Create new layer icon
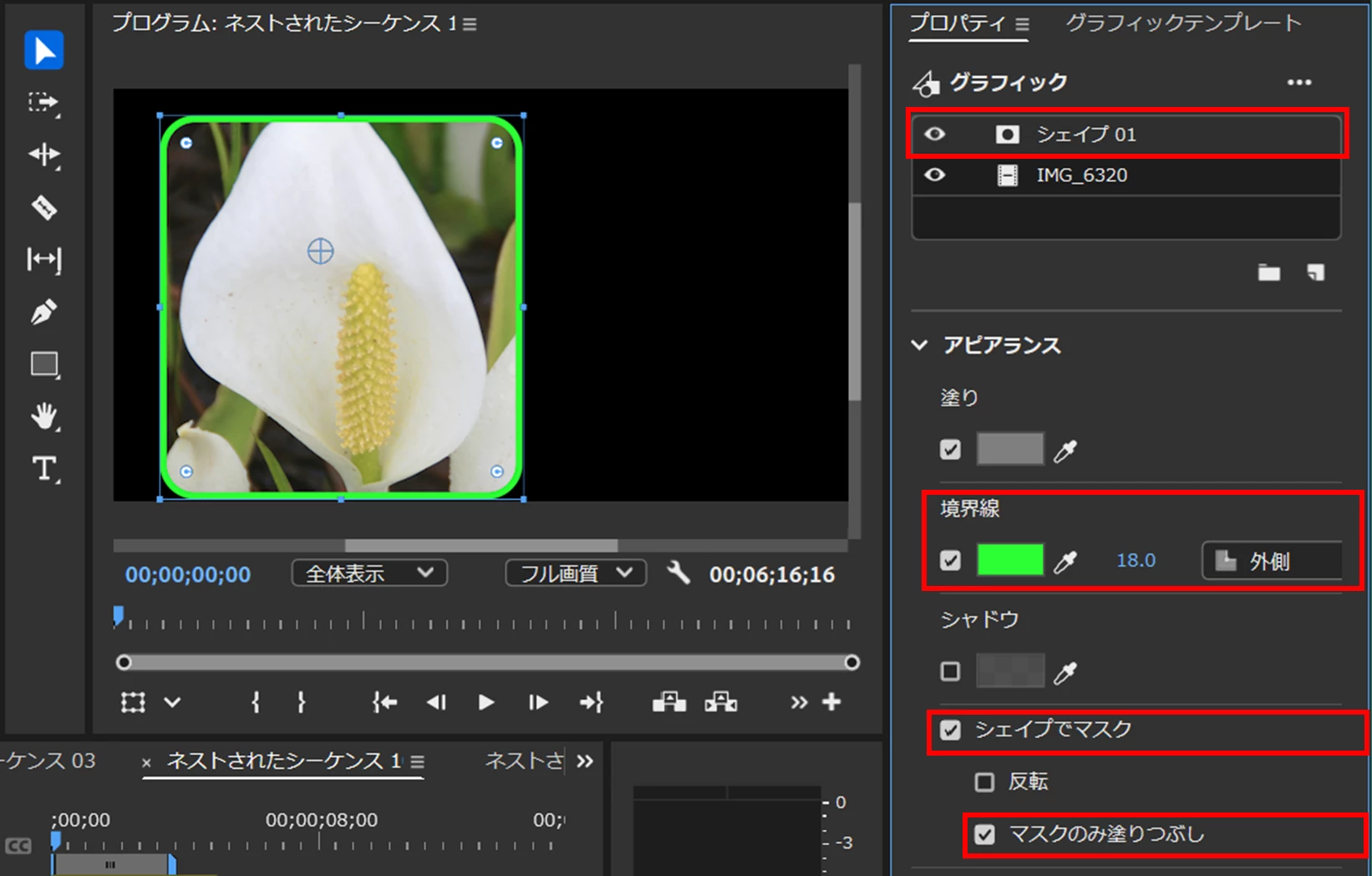Image resolution: width=1372 pixels, height=876 pixels. [x=1315, y=272]
